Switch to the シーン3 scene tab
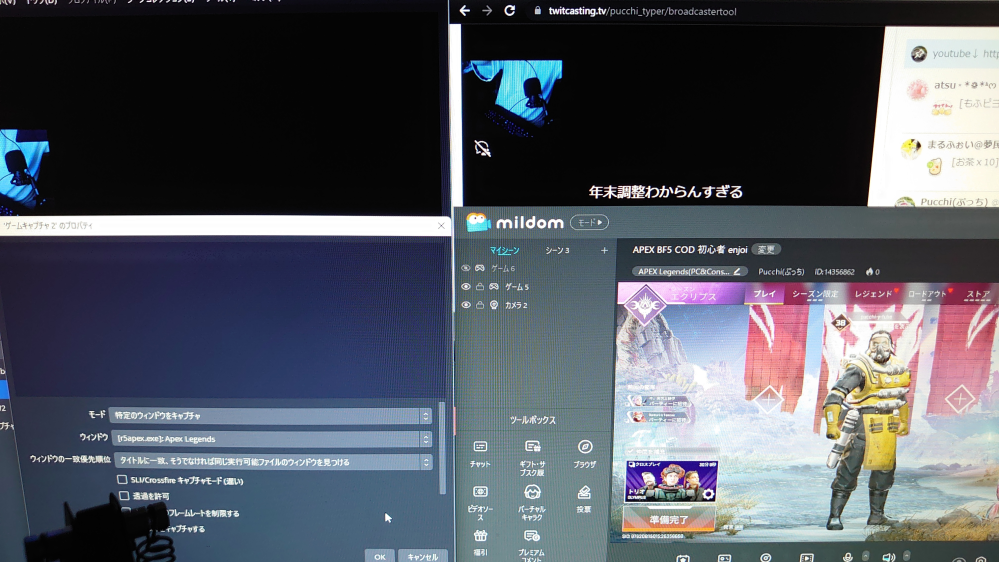This screenshot has height=562, width=999. click(x=557, y=250)
